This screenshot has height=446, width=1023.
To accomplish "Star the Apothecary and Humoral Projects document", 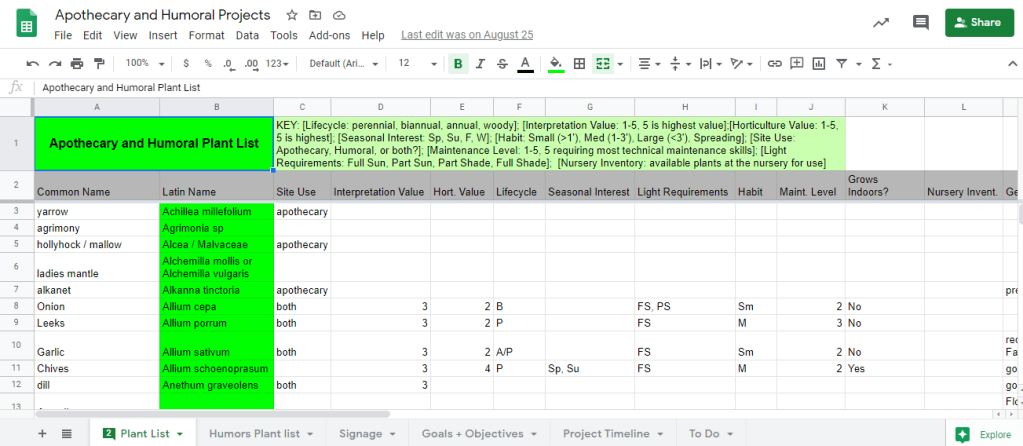I will click(x=291, y=15).
